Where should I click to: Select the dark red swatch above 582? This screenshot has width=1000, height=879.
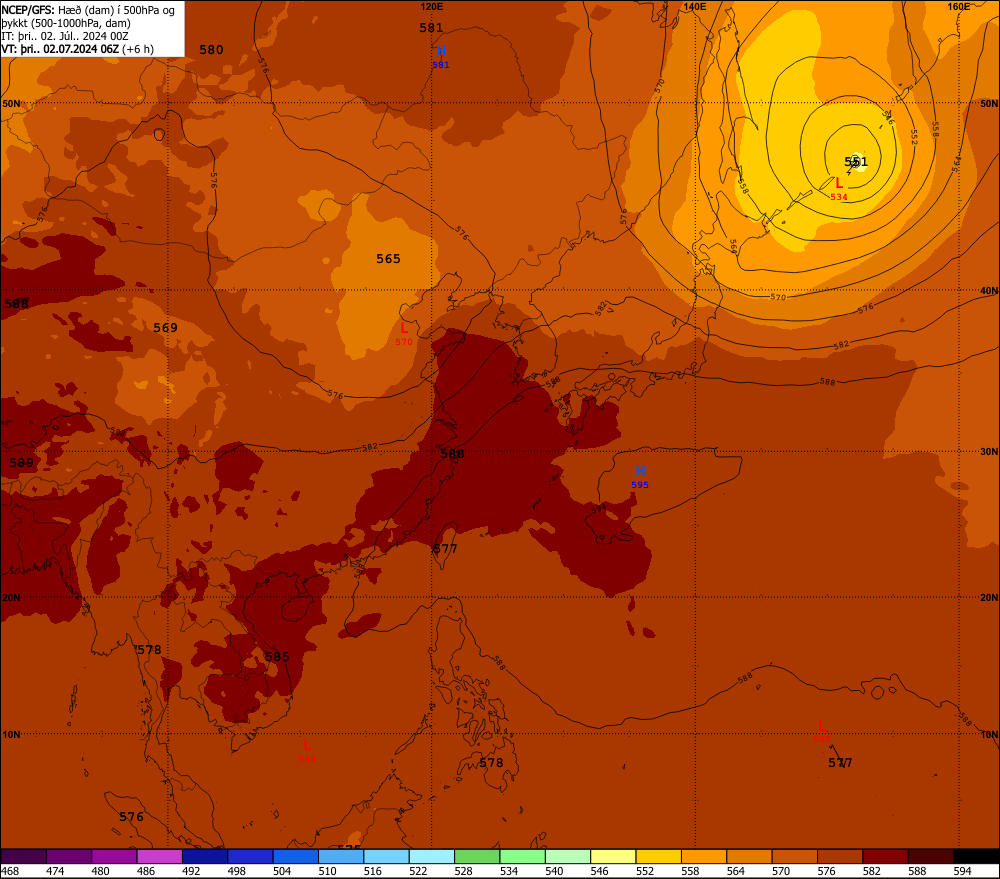[885, 857]
